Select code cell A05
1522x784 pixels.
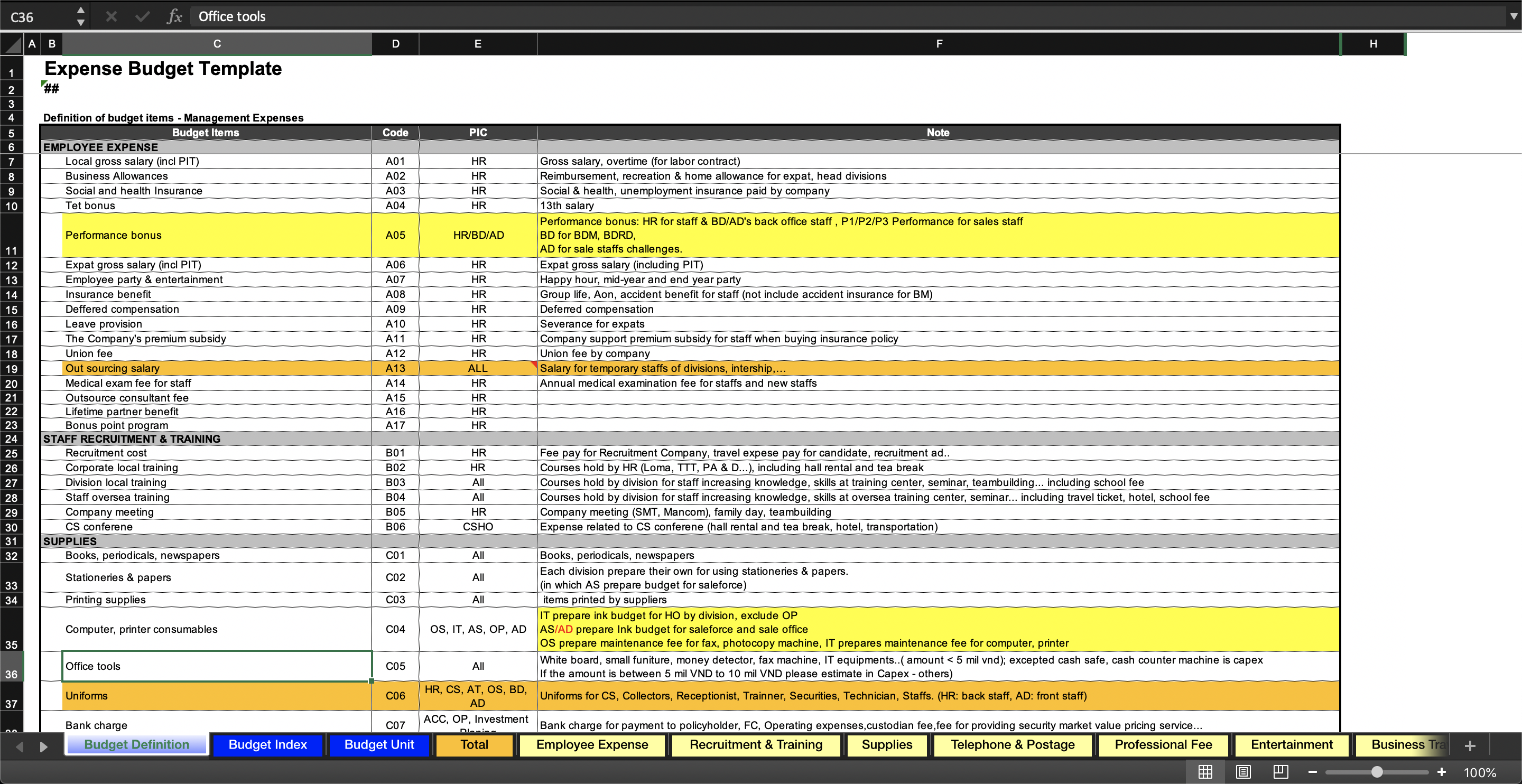coord(395,235)
